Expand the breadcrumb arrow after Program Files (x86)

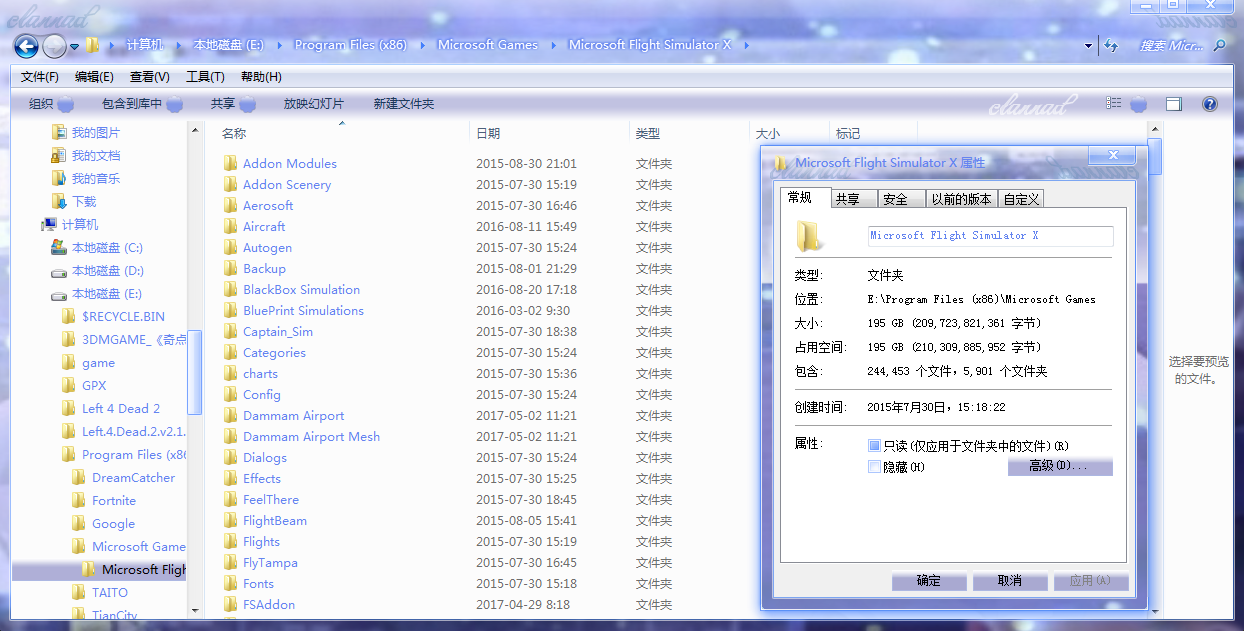[x=422, y=45]
